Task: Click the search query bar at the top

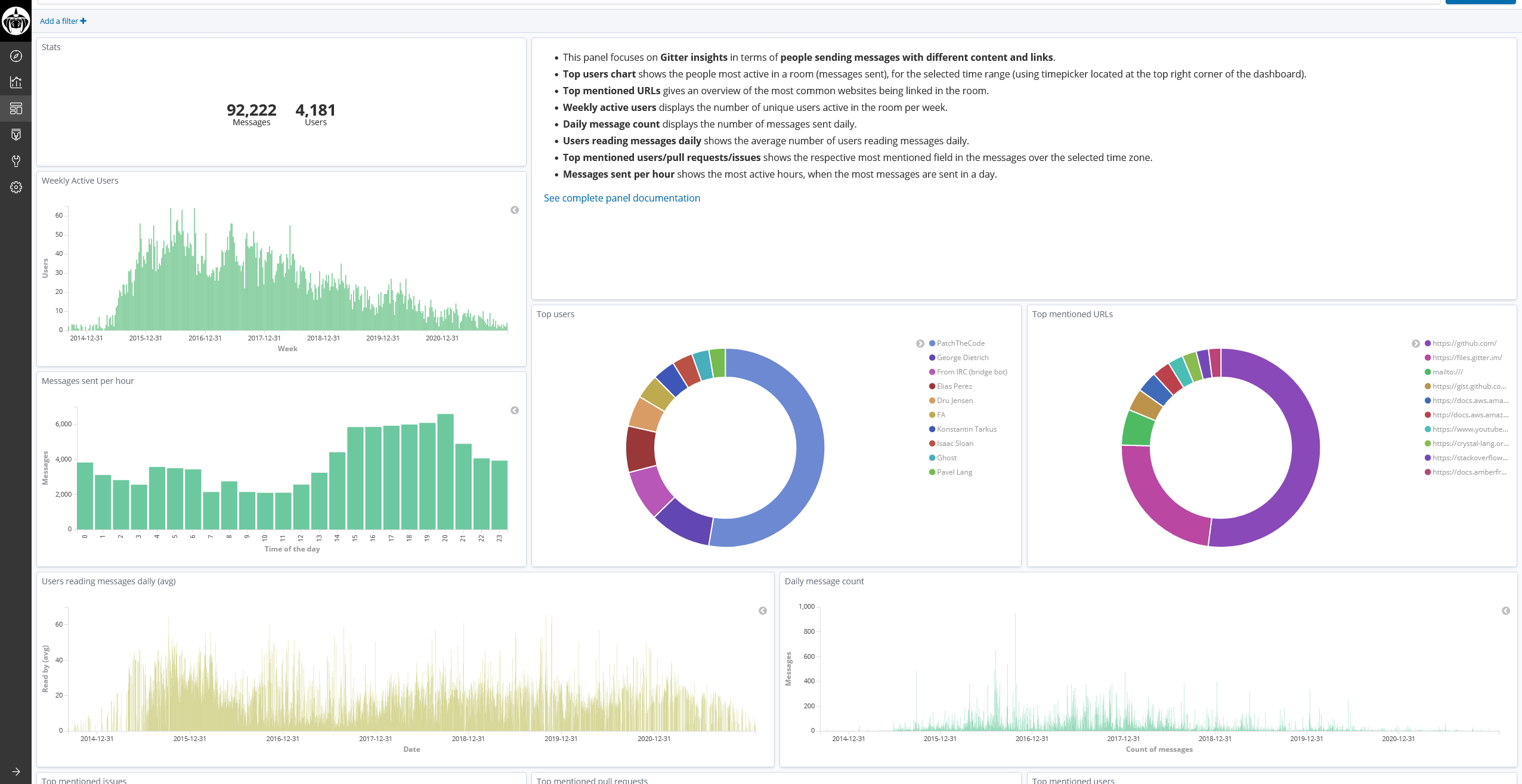Action: point(716,3)
